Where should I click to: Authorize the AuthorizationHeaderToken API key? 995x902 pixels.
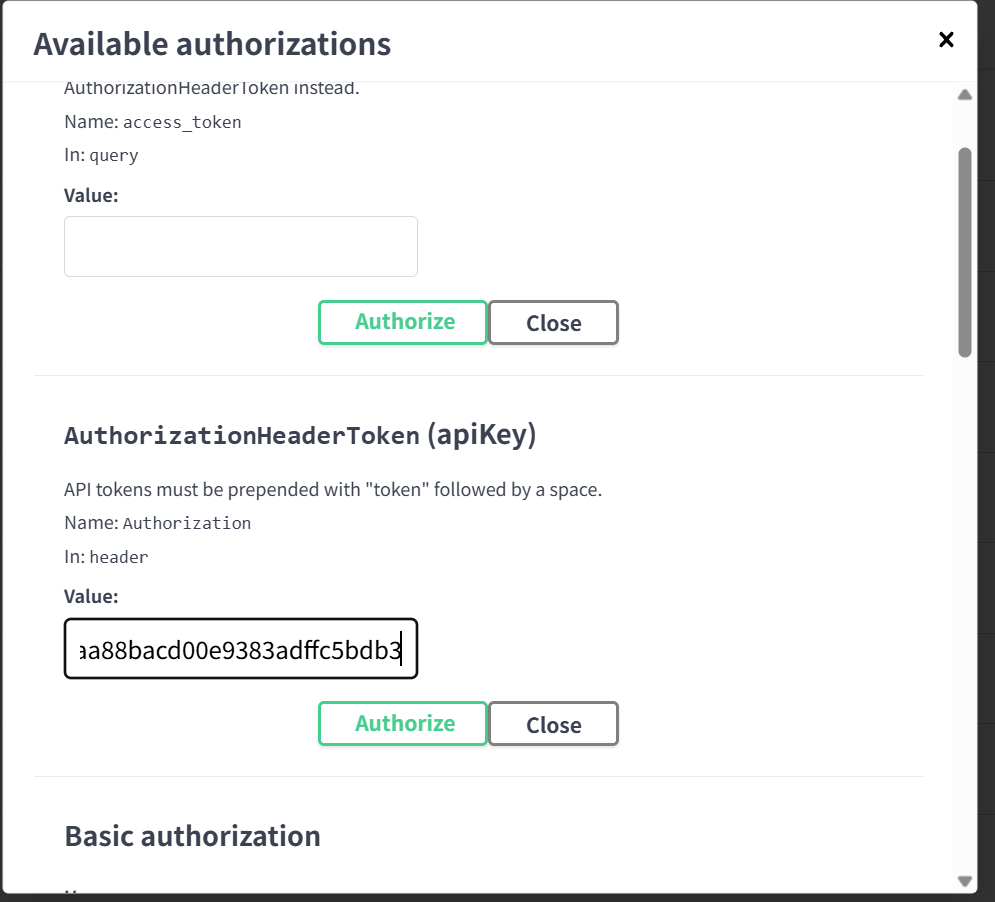point(403,724)
